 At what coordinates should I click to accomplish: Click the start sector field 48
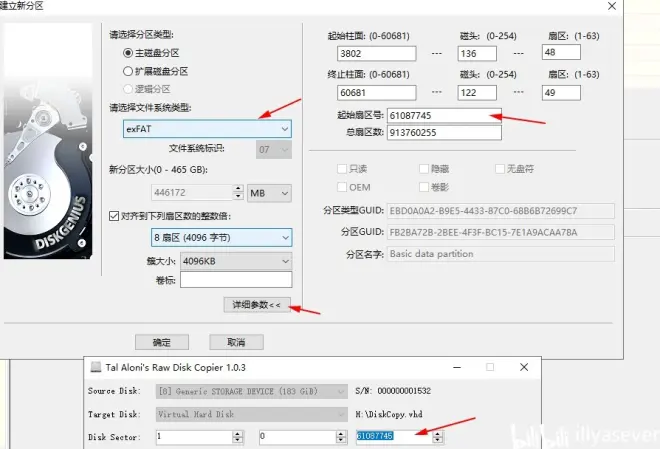click(561, 52)
